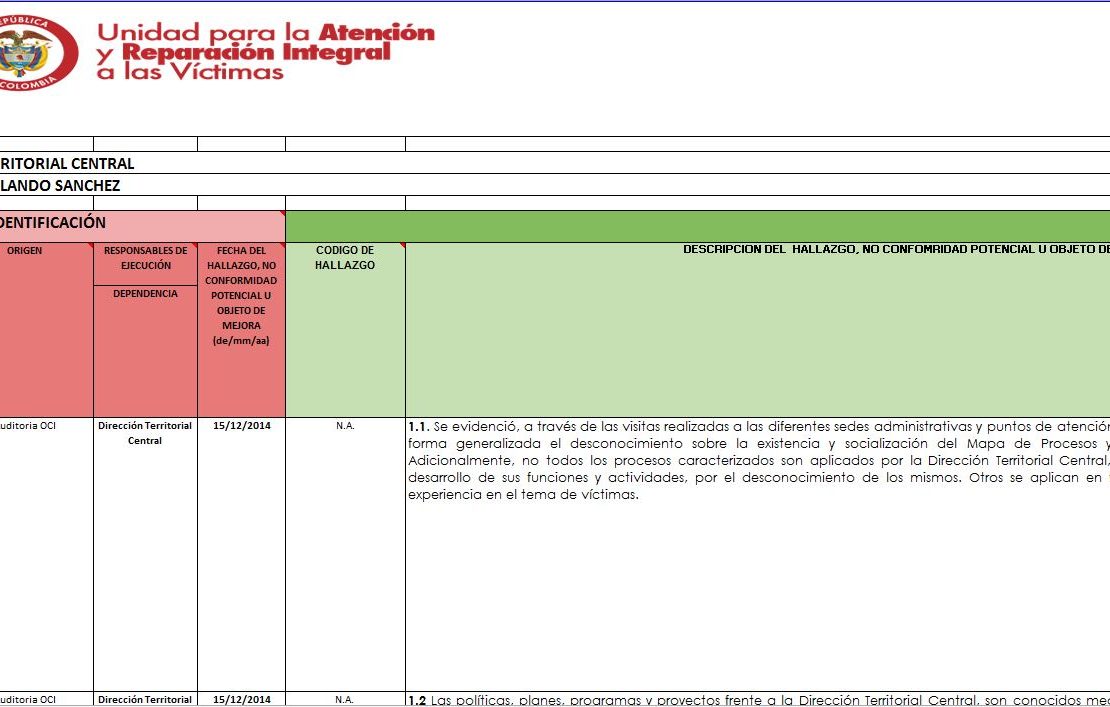Select the 'N.A.' code cell in row 1.1

[x=345, y=554]
